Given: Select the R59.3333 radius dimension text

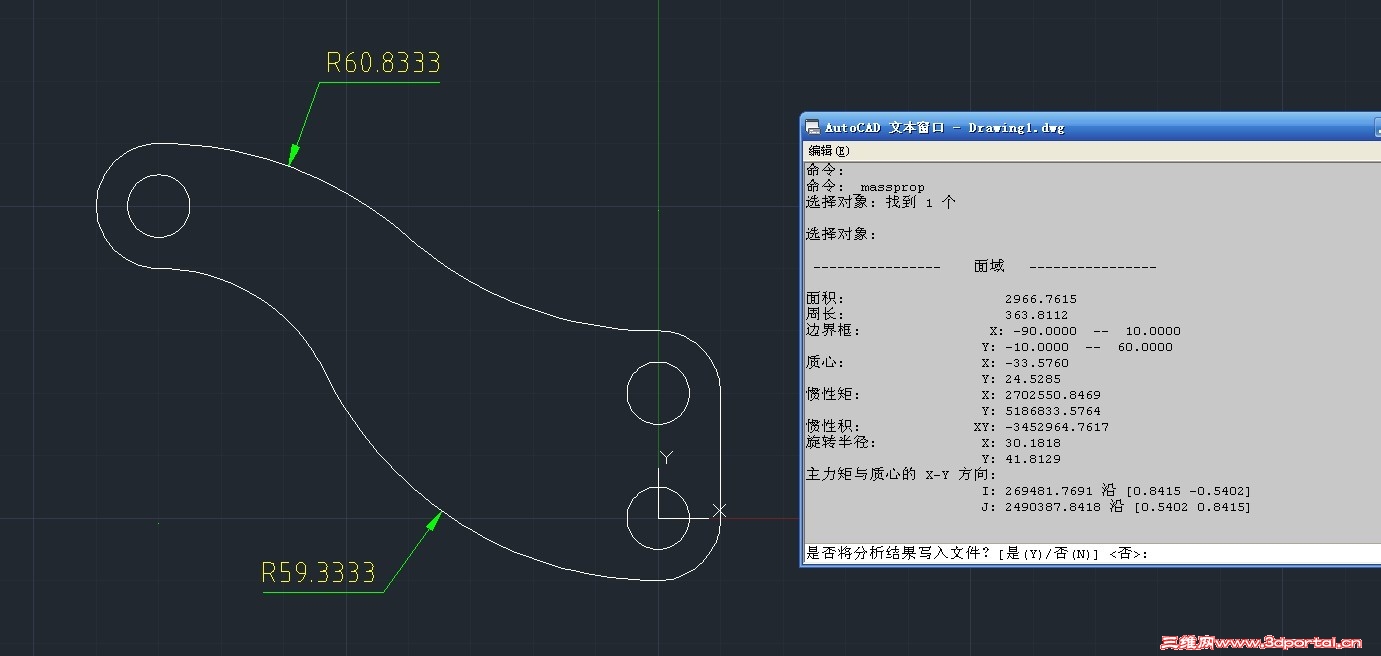Looking at the screenshot, I should click(x=318, y=573).
